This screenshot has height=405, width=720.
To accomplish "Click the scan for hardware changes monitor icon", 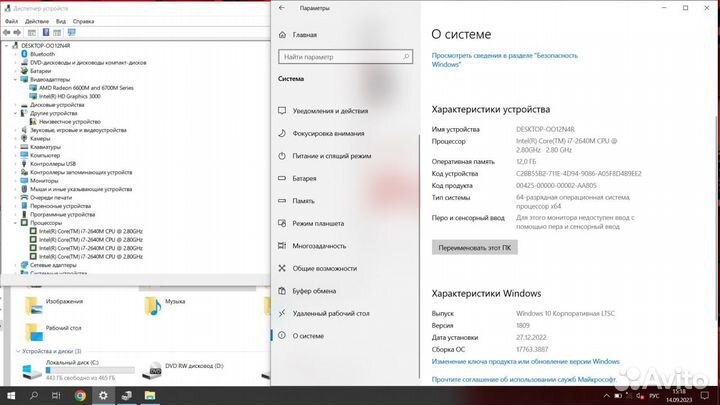I will coord(72,33).
